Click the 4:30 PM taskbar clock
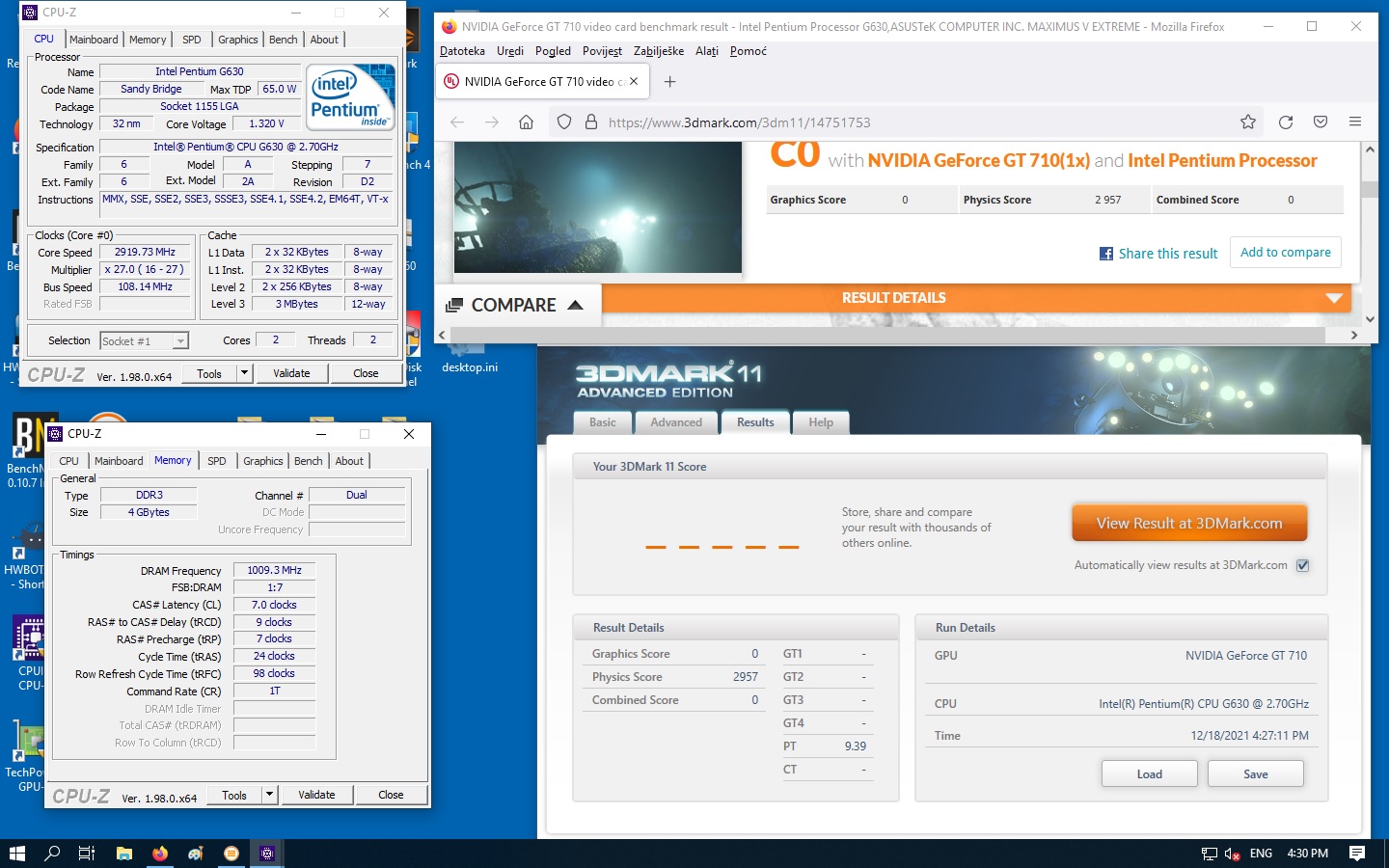 [x=1307, y=854]
